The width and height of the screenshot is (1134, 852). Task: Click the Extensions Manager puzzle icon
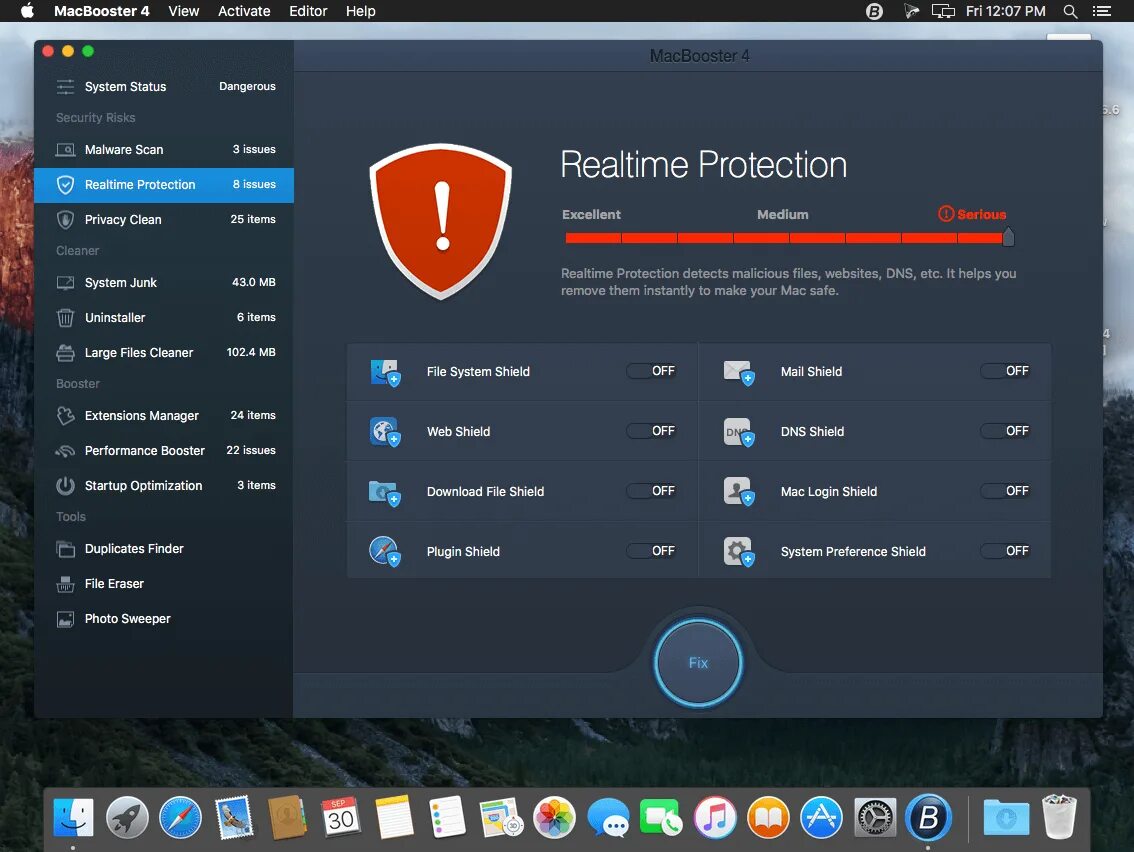tap(65, 416)
